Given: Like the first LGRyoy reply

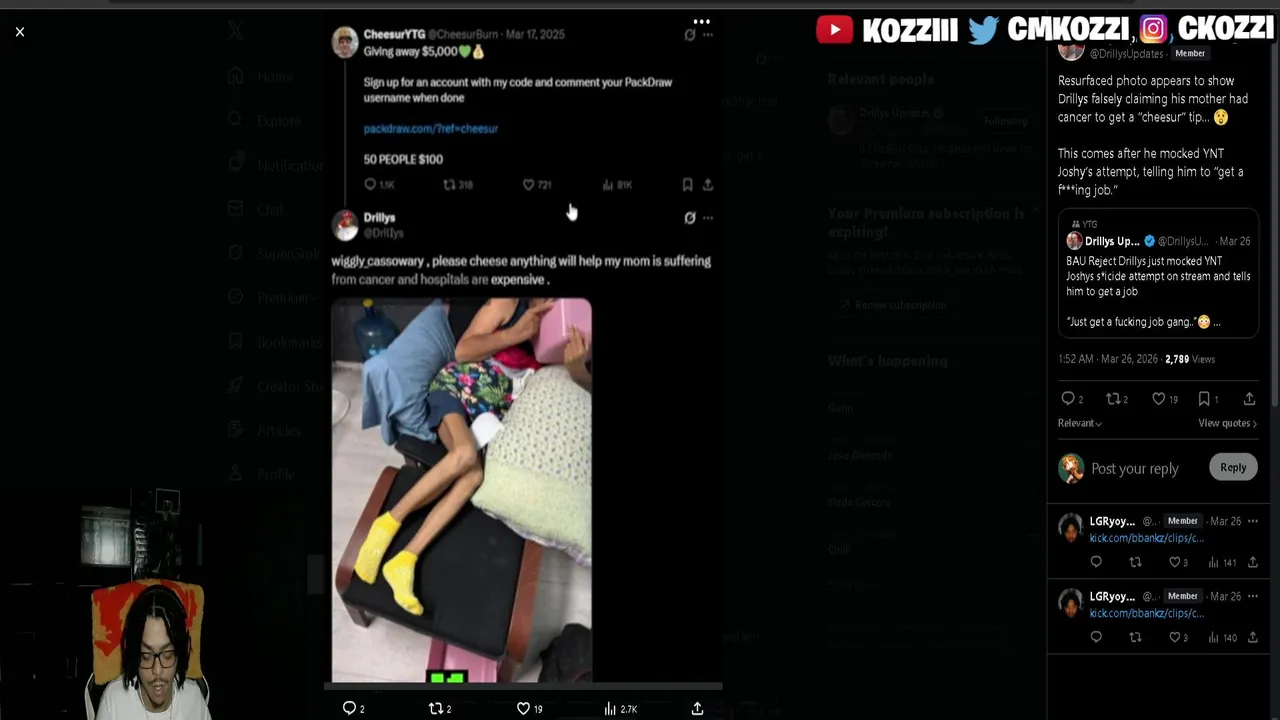Looking at the screenshot, I should click(x=1176, y=562).
